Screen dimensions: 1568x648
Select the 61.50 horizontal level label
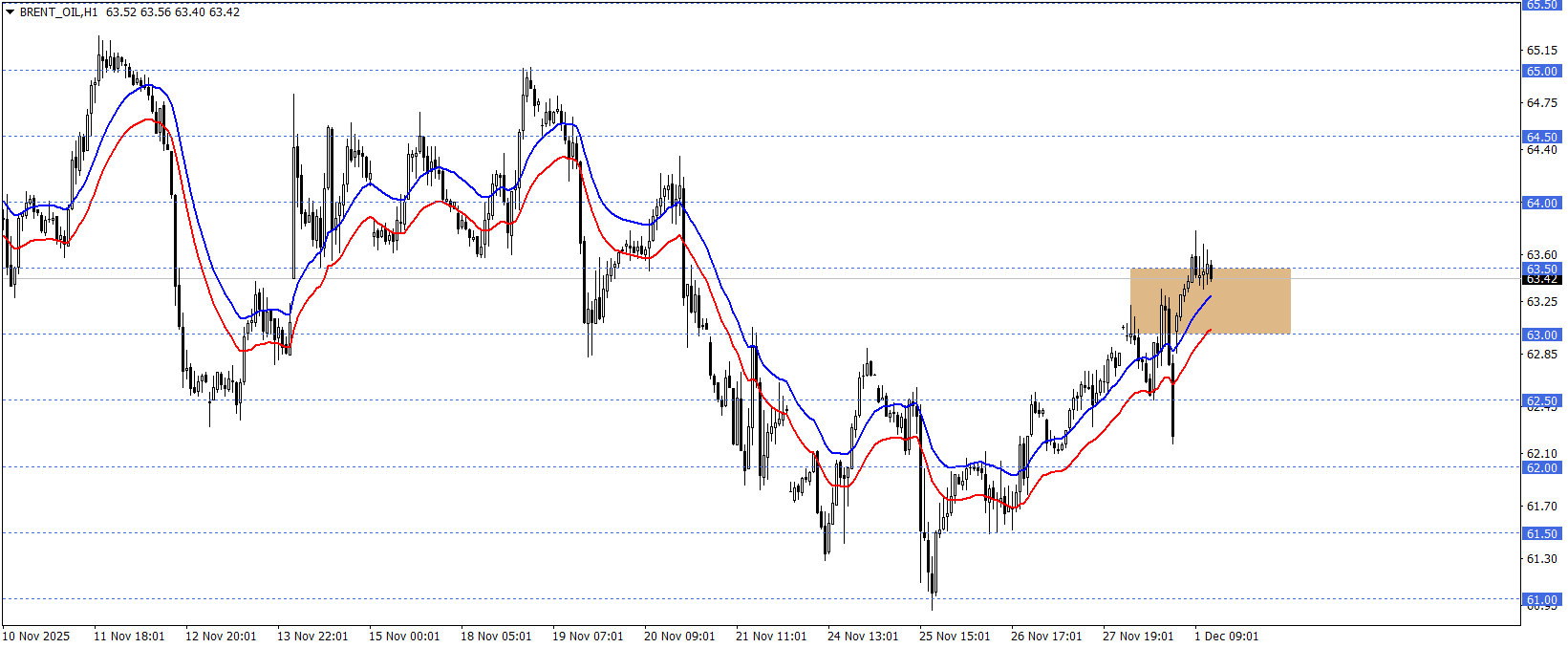click(1541, 533)
